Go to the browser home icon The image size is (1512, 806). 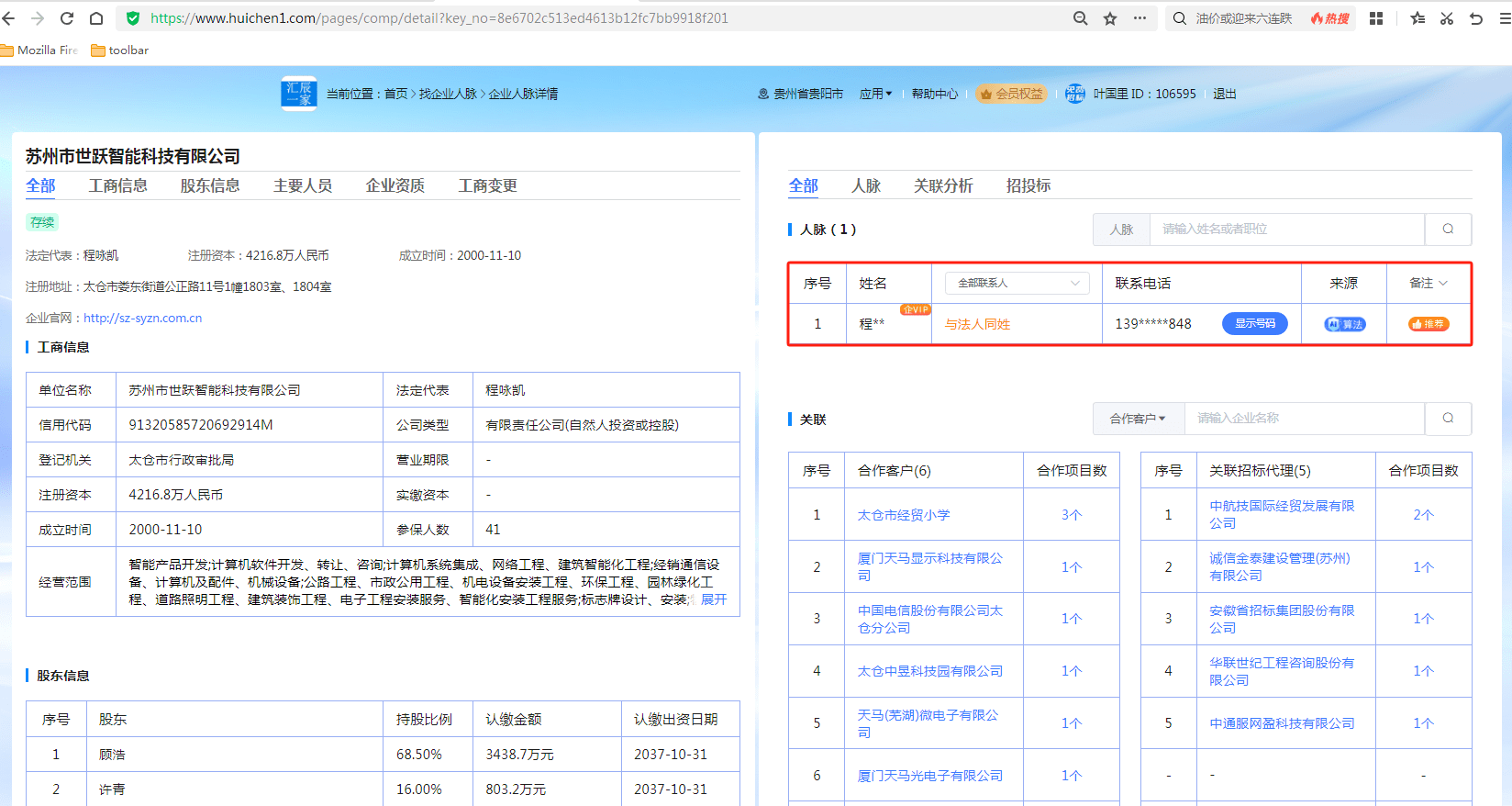96,18
